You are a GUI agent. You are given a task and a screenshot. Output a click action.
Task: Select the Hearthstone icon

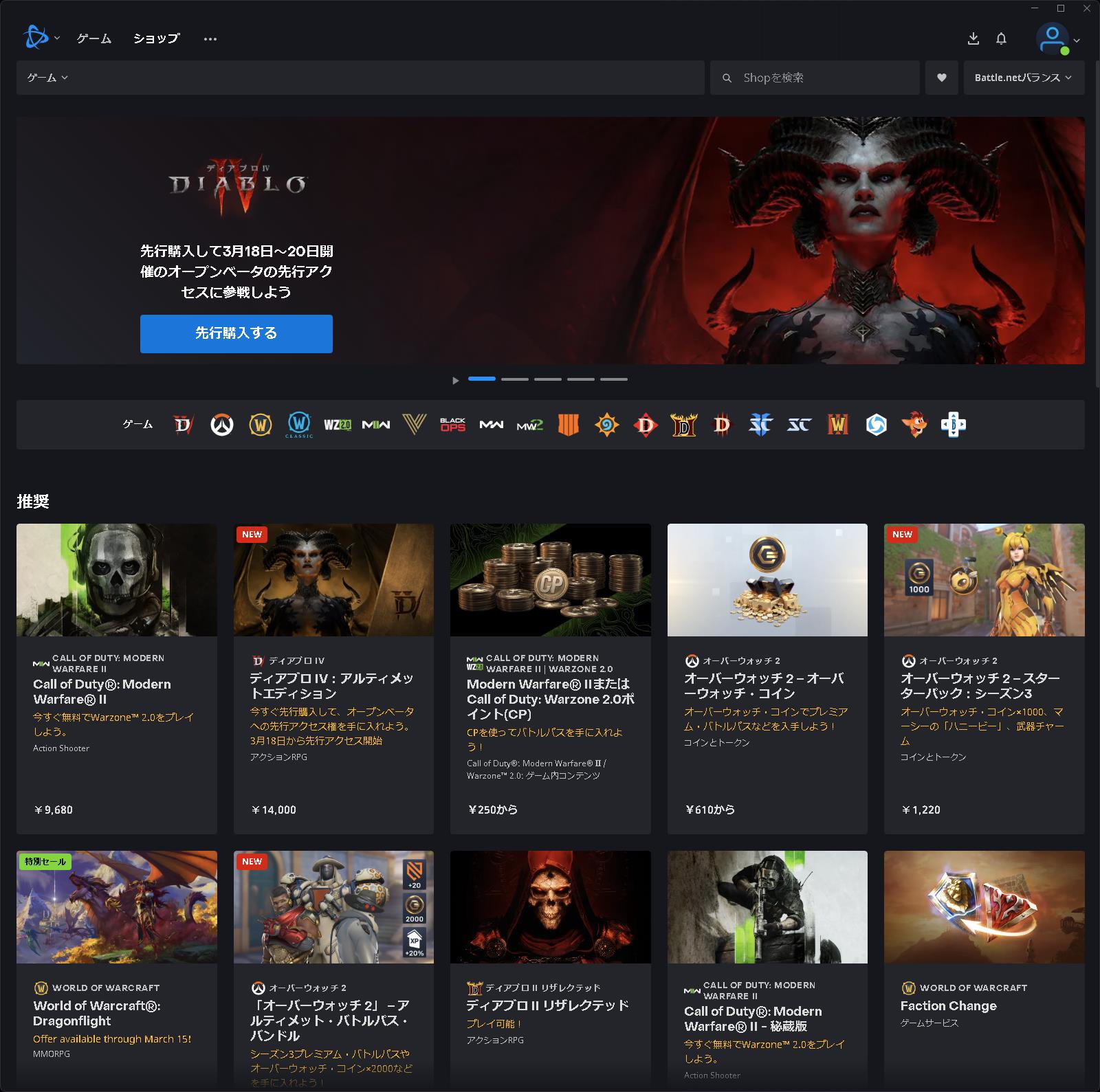point(606,425)
